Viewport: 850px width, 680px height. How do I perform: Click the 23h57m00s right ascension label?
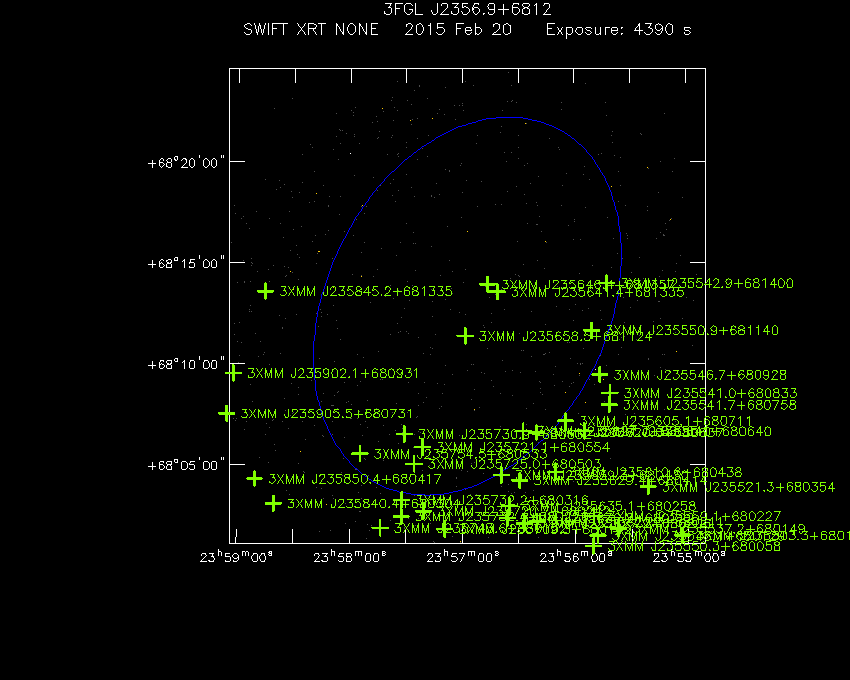pyautogui.click(x=462, y=557)
